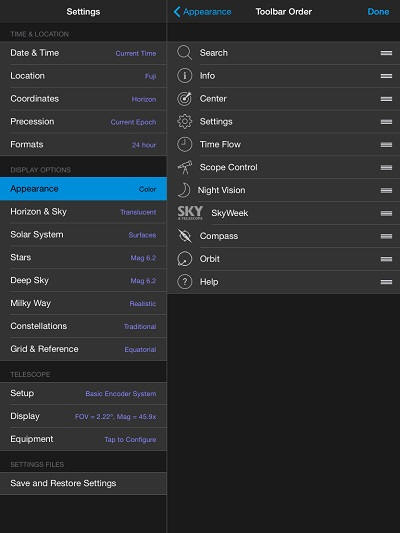This screenshot has width=400, height=533.
Task: Open the telescope Equipment configuration
Action: coord(83,439)
